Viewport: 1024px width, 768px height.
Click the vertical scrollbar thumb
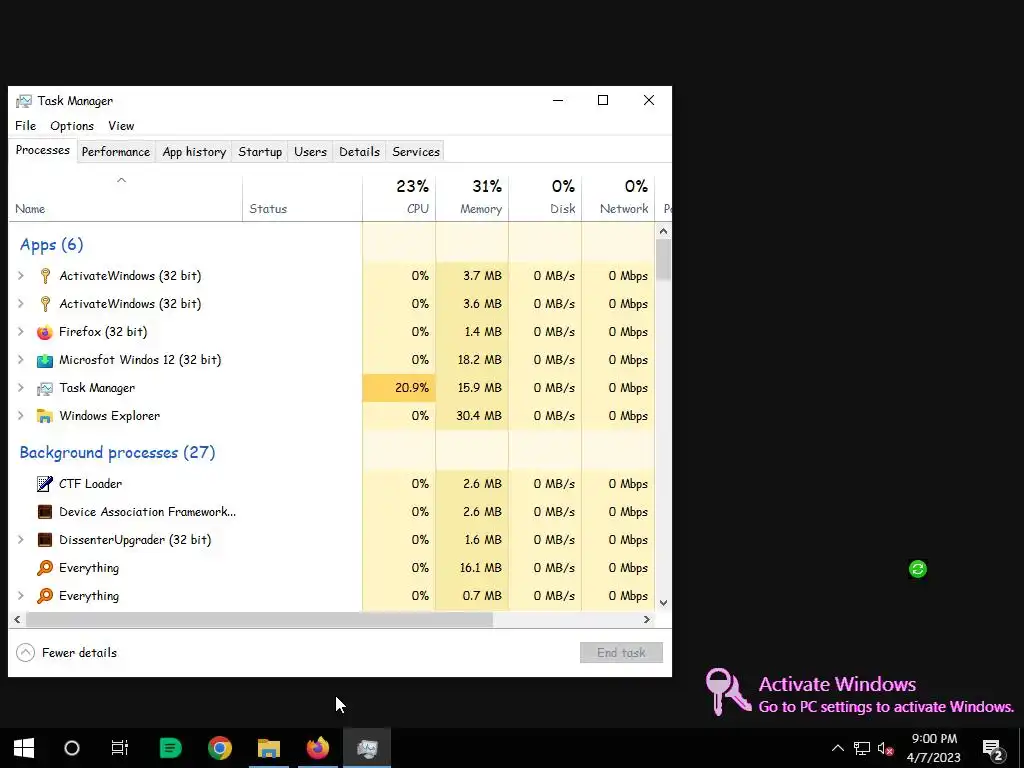click(x=664, y=259)
